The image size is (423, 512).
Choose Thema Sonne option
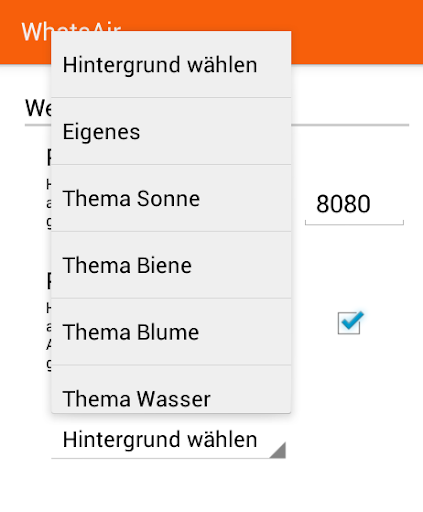[171, 198]
